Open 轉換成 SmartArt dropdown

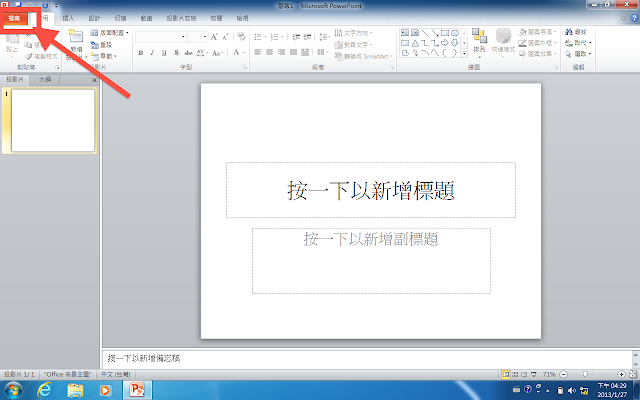(x=363, y=56)
